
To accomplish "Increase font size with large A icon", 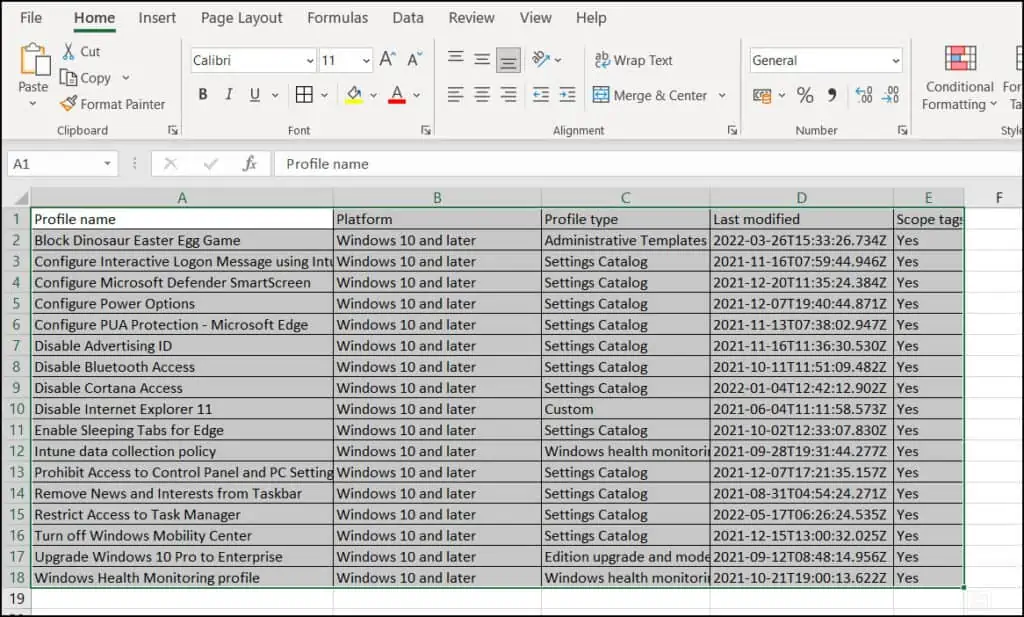I will tap(387, 59).
